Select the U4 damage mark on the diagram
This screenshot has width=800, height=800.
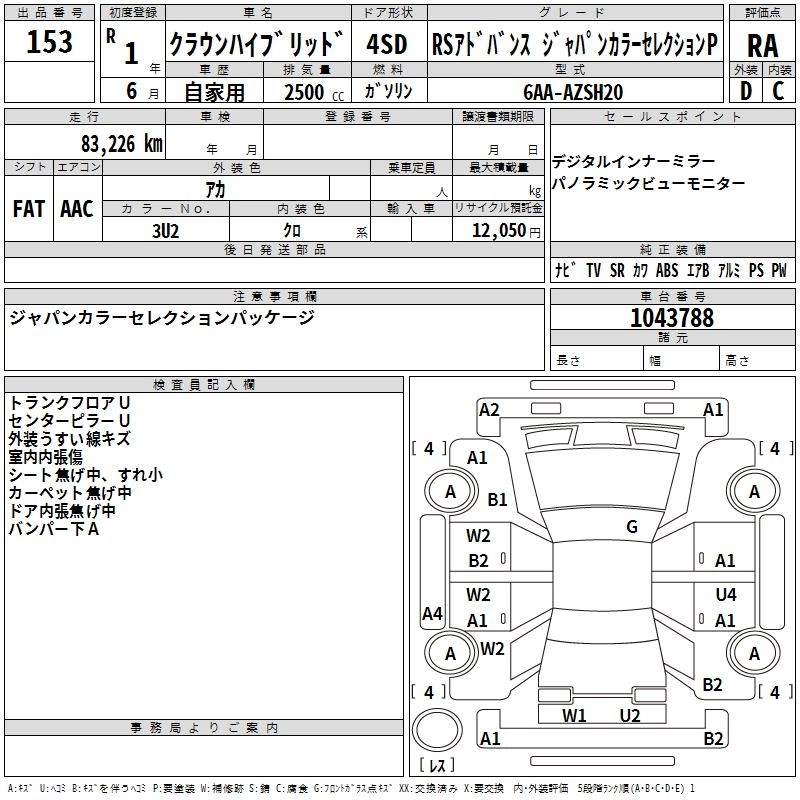[726, 595]
